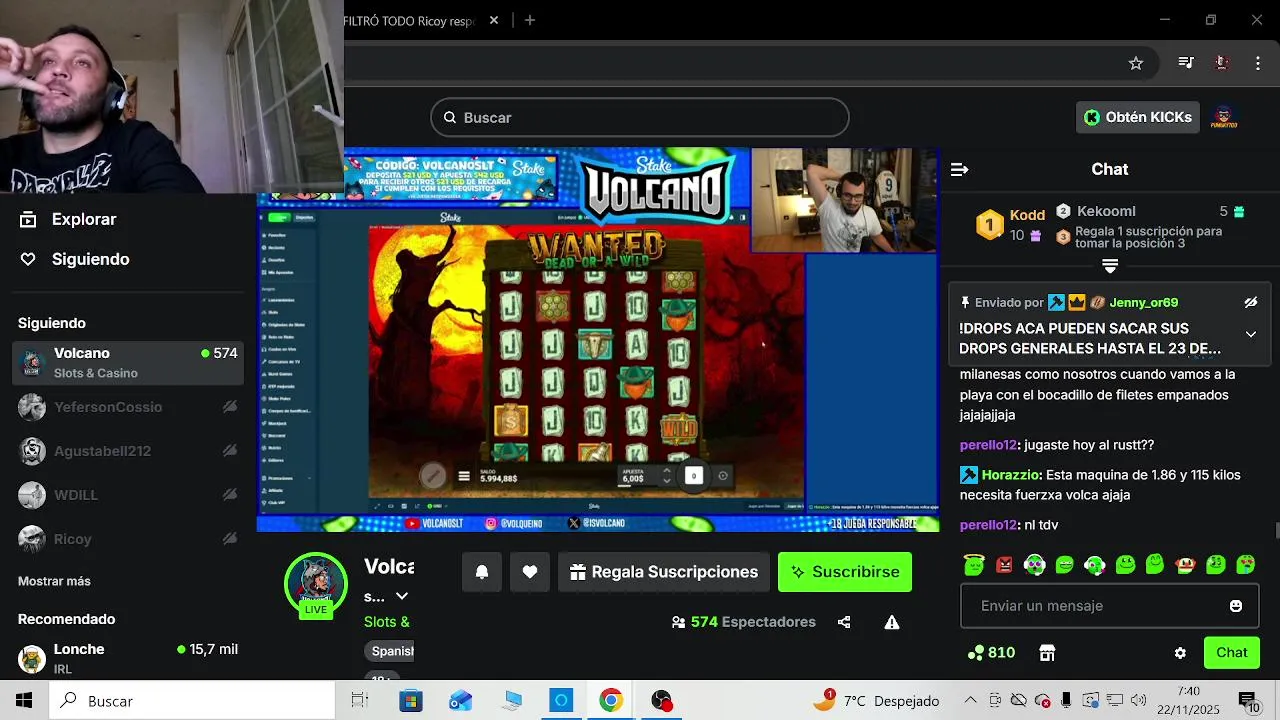Screen dimensions: 1280x720
Task: Collapse the chat panel with the arrow icon
Action: (959, 169)
